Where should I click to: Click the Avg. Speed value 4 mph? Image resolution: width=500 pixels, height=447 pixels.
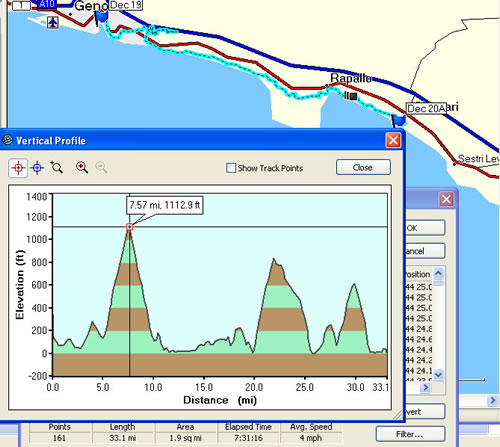coord(311,438)
